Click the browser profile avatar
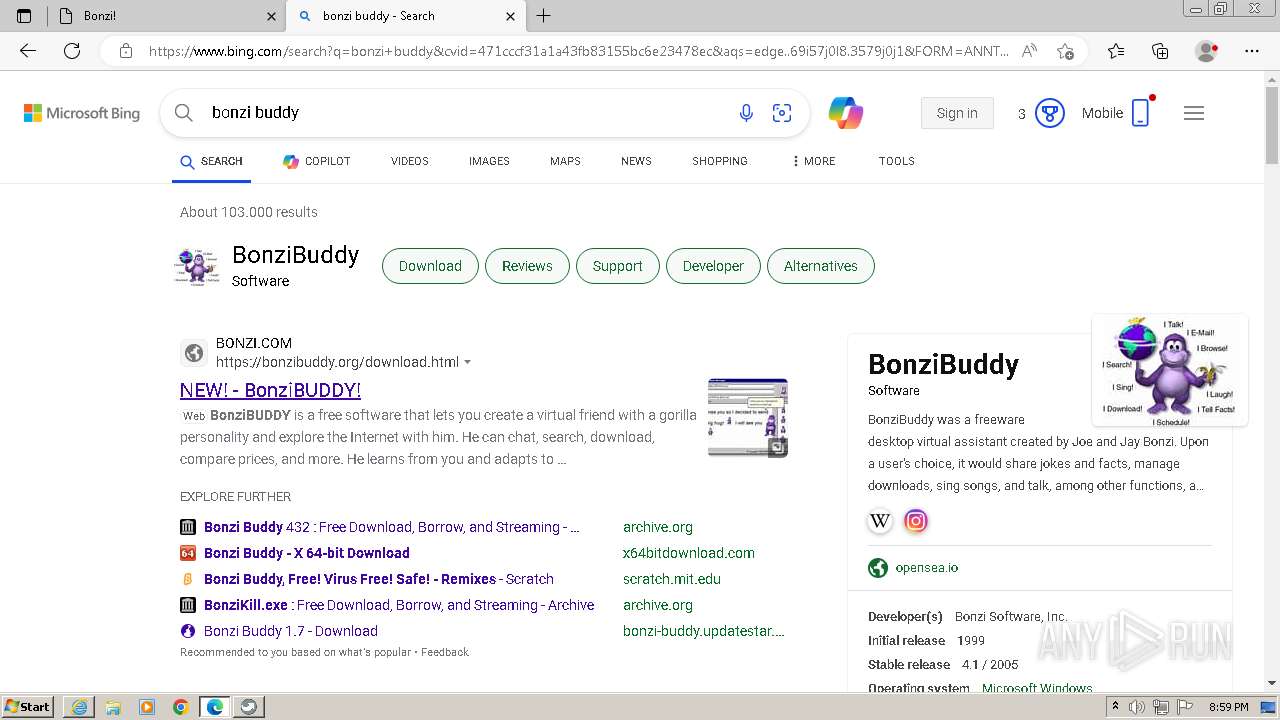1280x720 pixels. point(1207,51)
